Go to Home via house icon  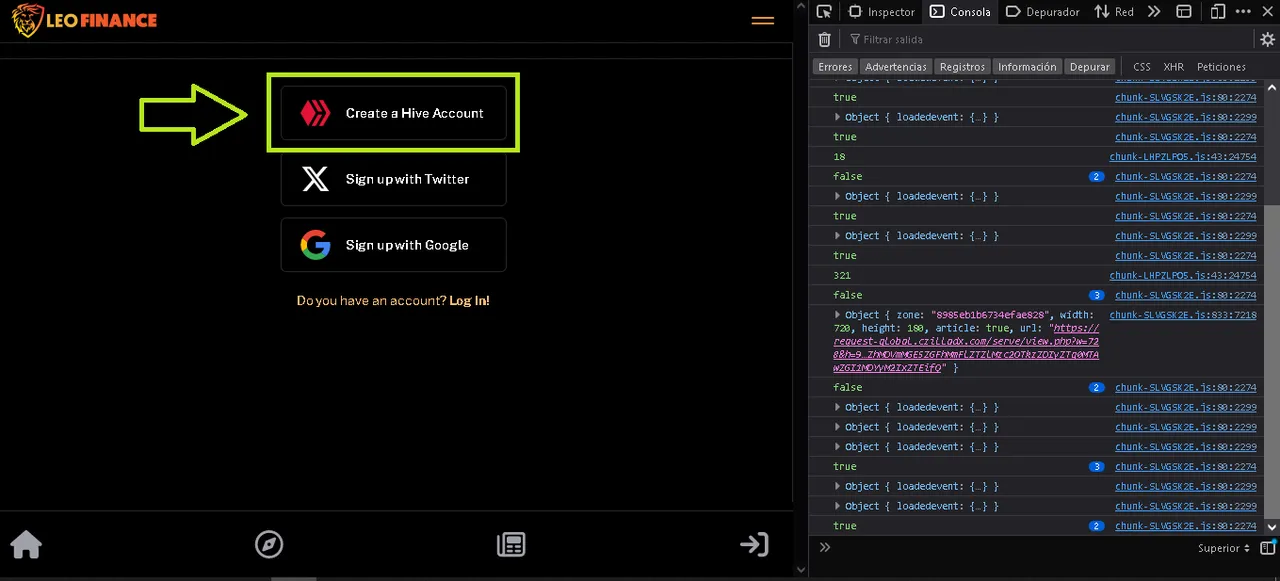point(26,544)
